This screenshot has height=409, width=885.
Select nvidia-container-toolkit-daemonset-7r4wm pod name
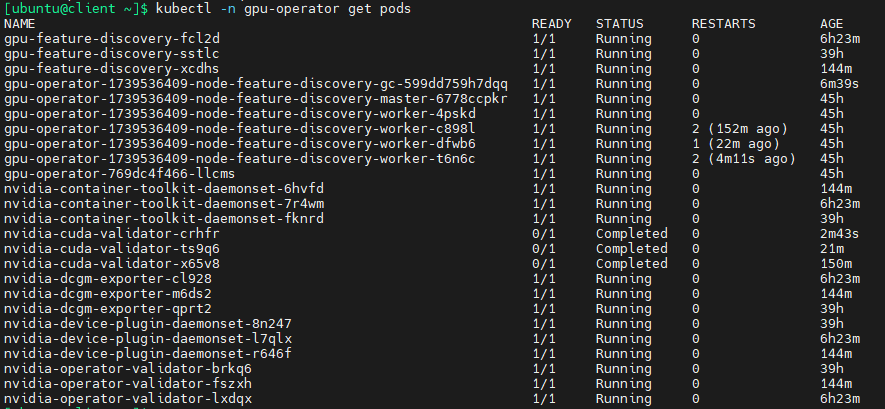164,204
